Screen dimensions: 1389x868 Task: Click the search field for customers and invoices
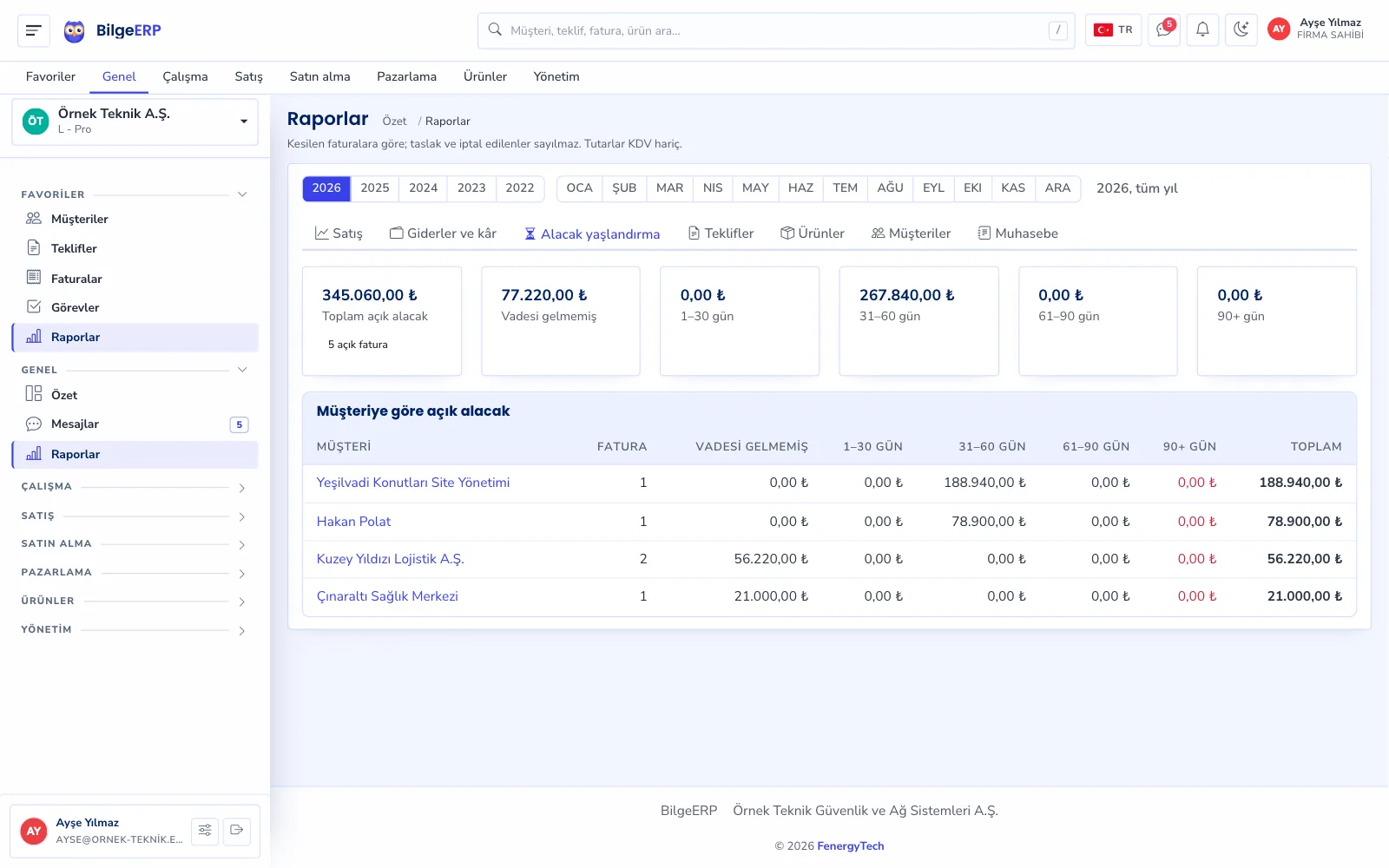click(x=776, y=30)
